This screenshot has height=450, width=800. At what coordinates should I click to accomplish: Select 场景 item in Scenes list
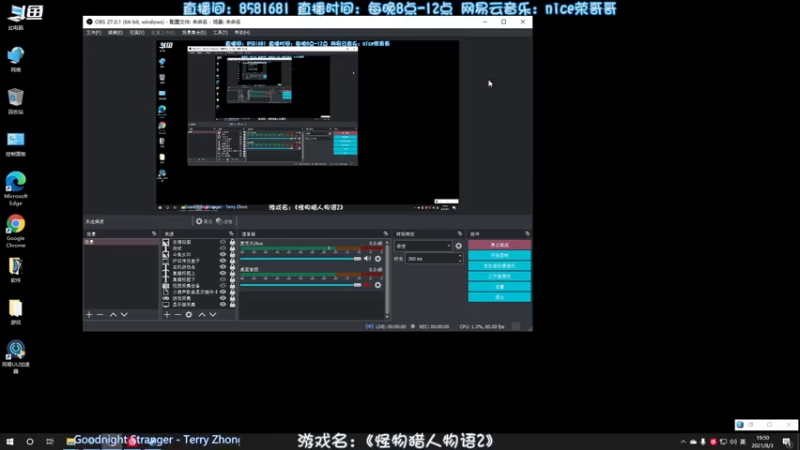(121, 242)
